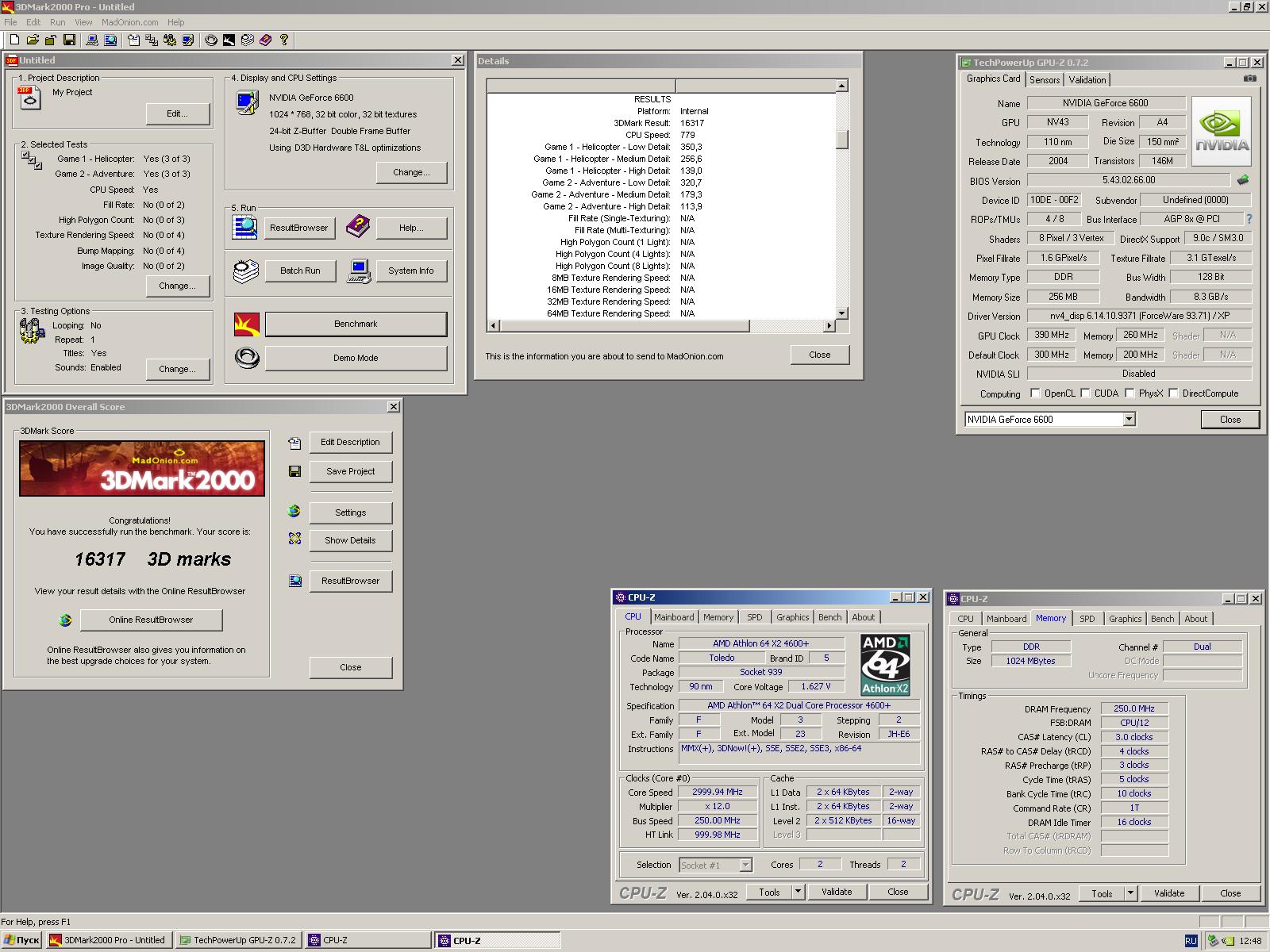Click the Benchmark button
This screenshot has height=952, width=1270.
click(356, 324)
